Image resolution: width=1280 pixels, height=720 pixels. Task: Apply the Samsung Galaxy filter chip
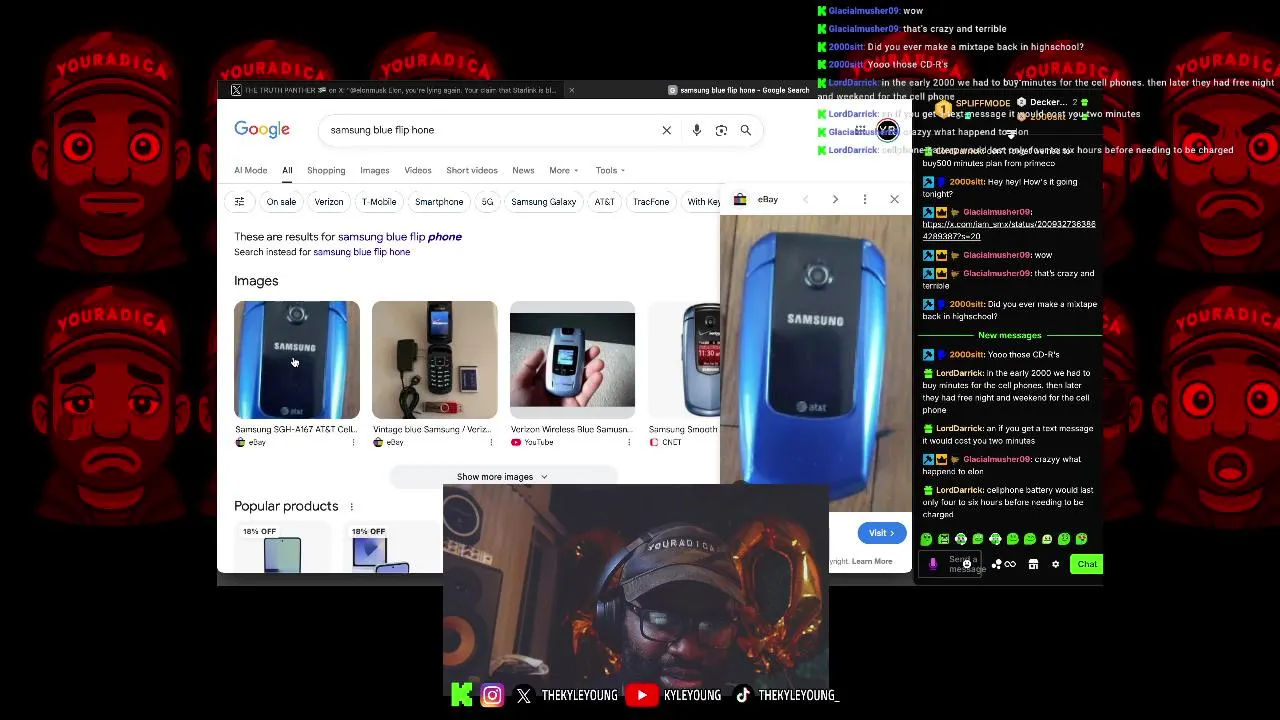[x=544, y=202]
